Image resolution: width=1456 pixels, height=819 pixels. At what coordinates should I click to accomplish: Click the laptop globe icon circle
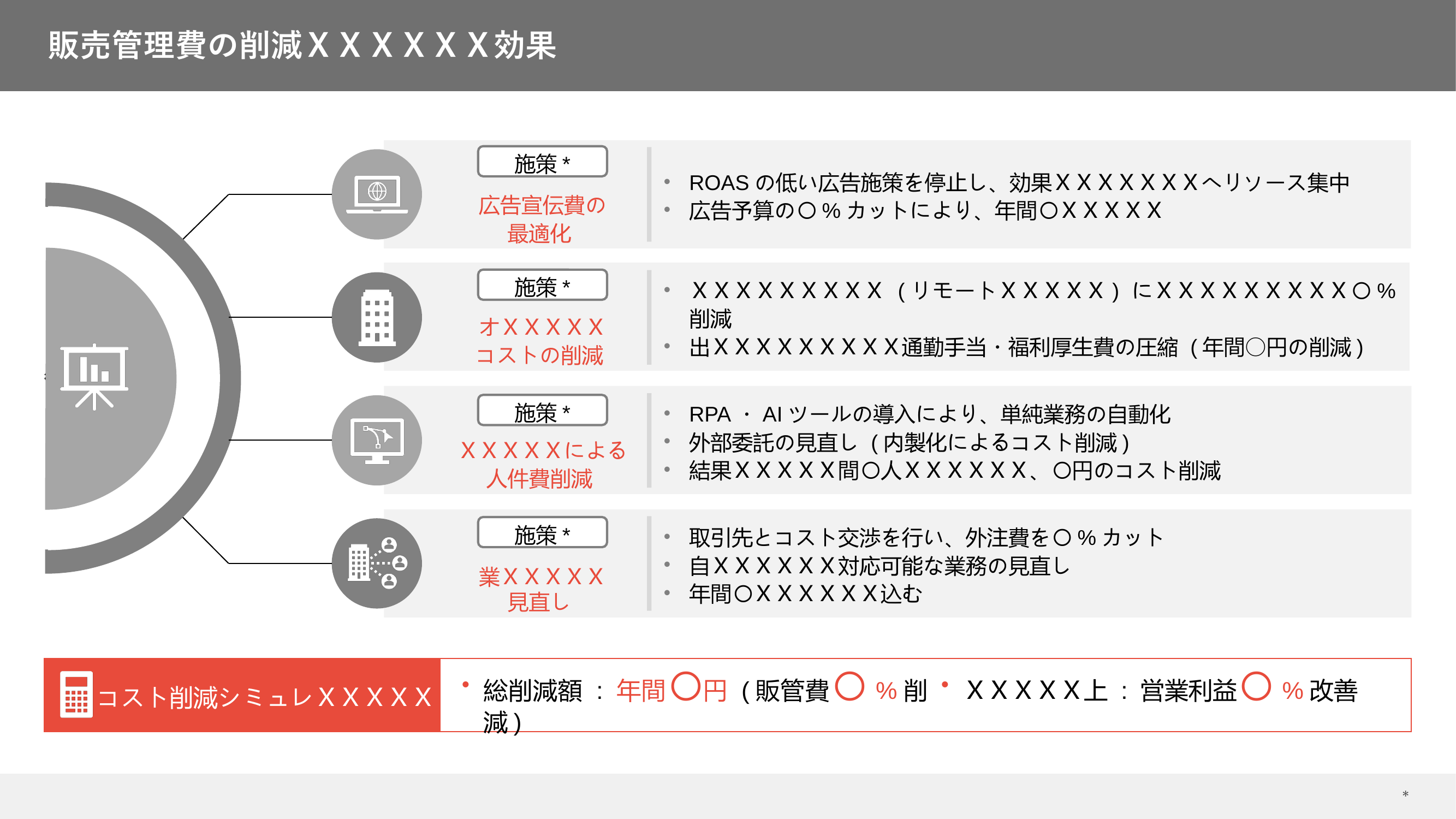coord(377,194)
